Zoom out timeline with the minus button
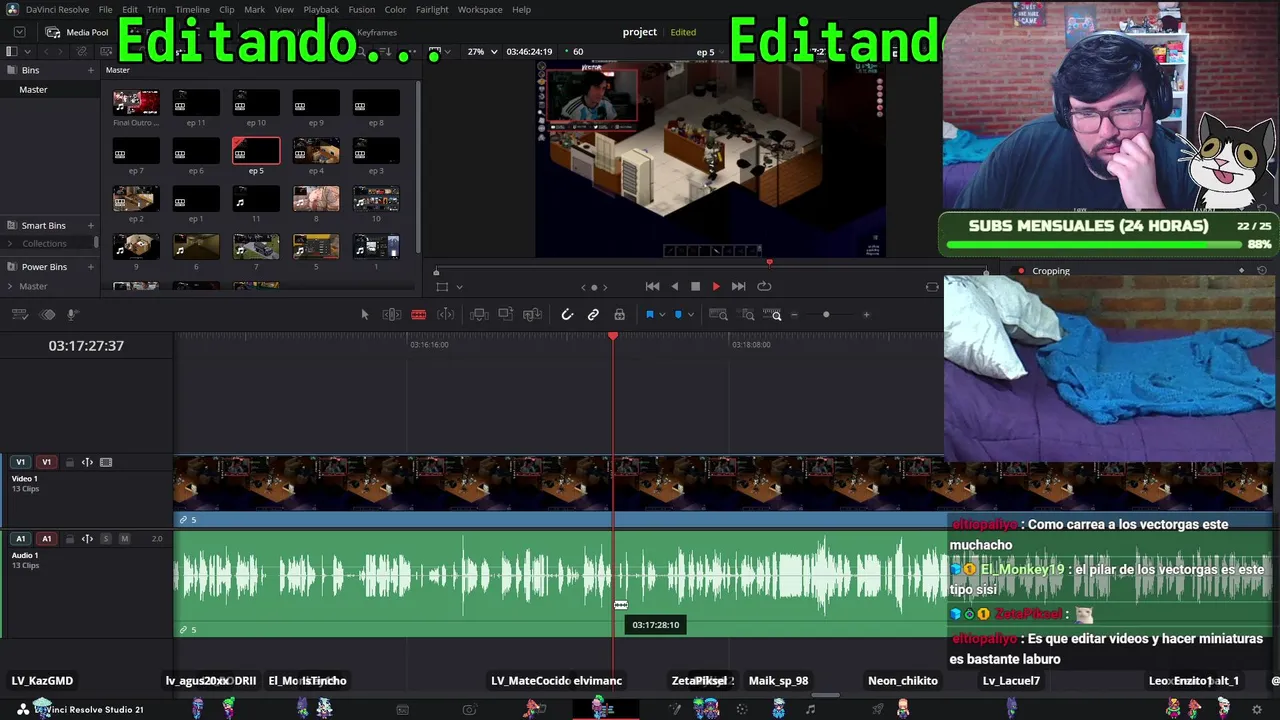 pos(795,315)
